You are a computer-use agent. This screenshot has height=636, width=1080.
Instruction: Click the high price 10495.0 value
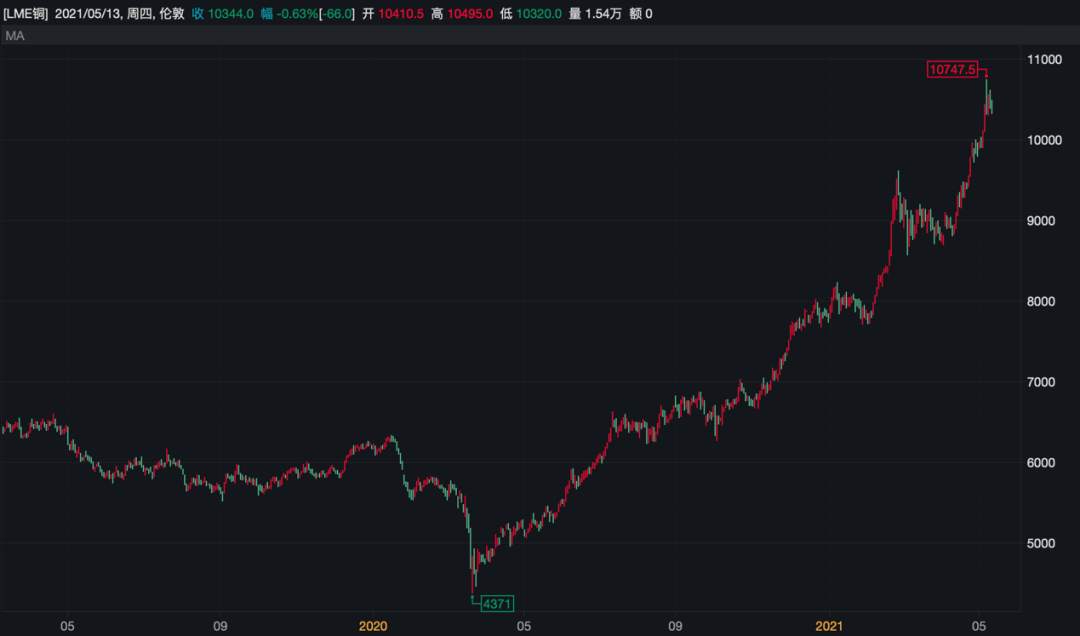tap(470, 14)
